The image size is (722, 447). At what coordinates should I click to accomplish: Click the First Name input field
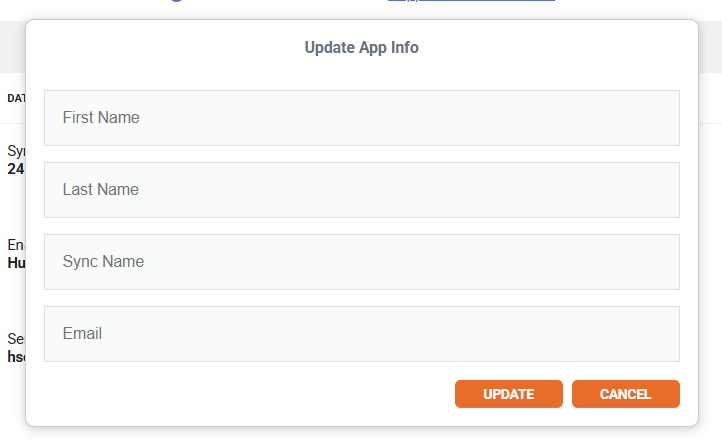(x=362, y=118)
